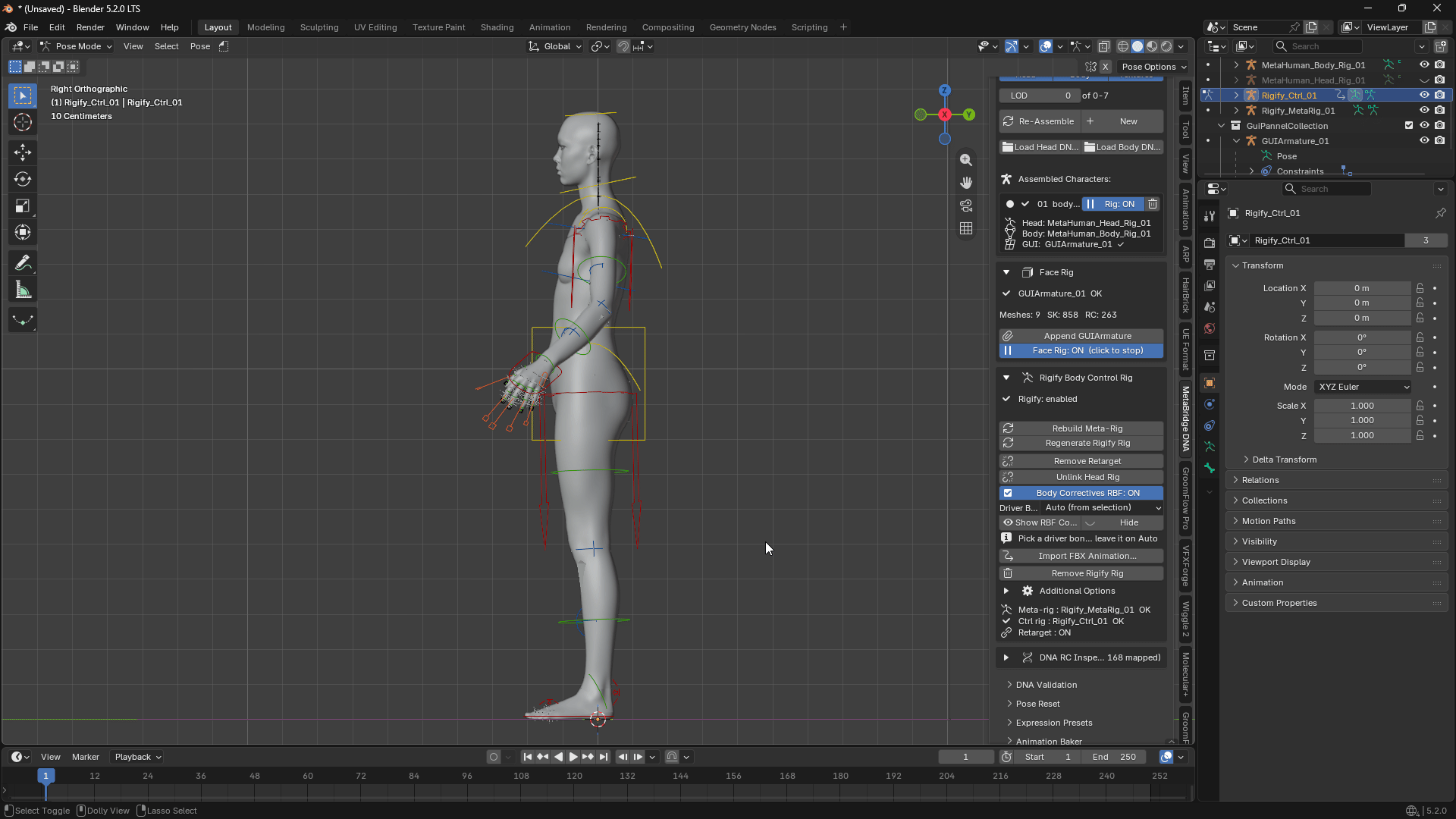Click the Unlink Head Rig button

[1081, 478]
